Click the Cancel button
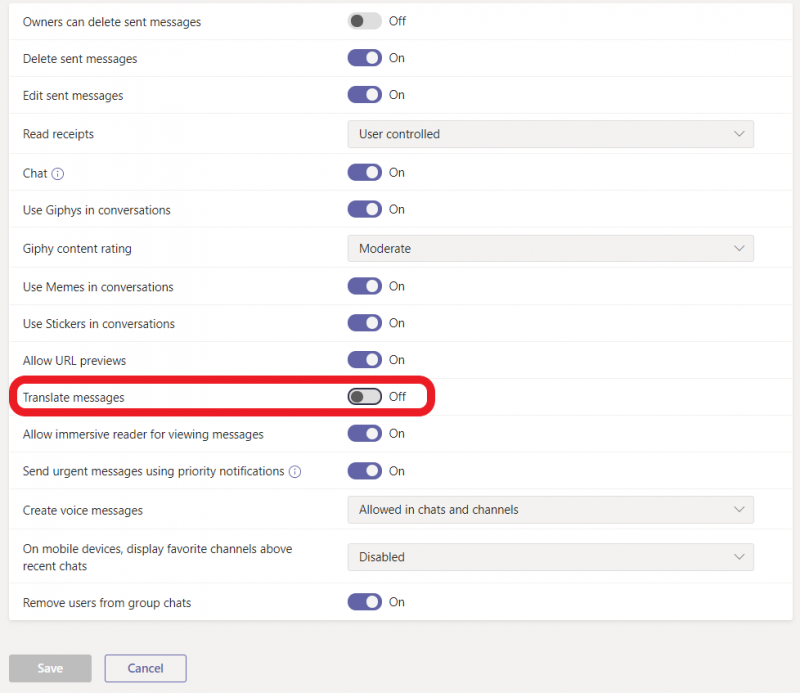 pos(145,668)
